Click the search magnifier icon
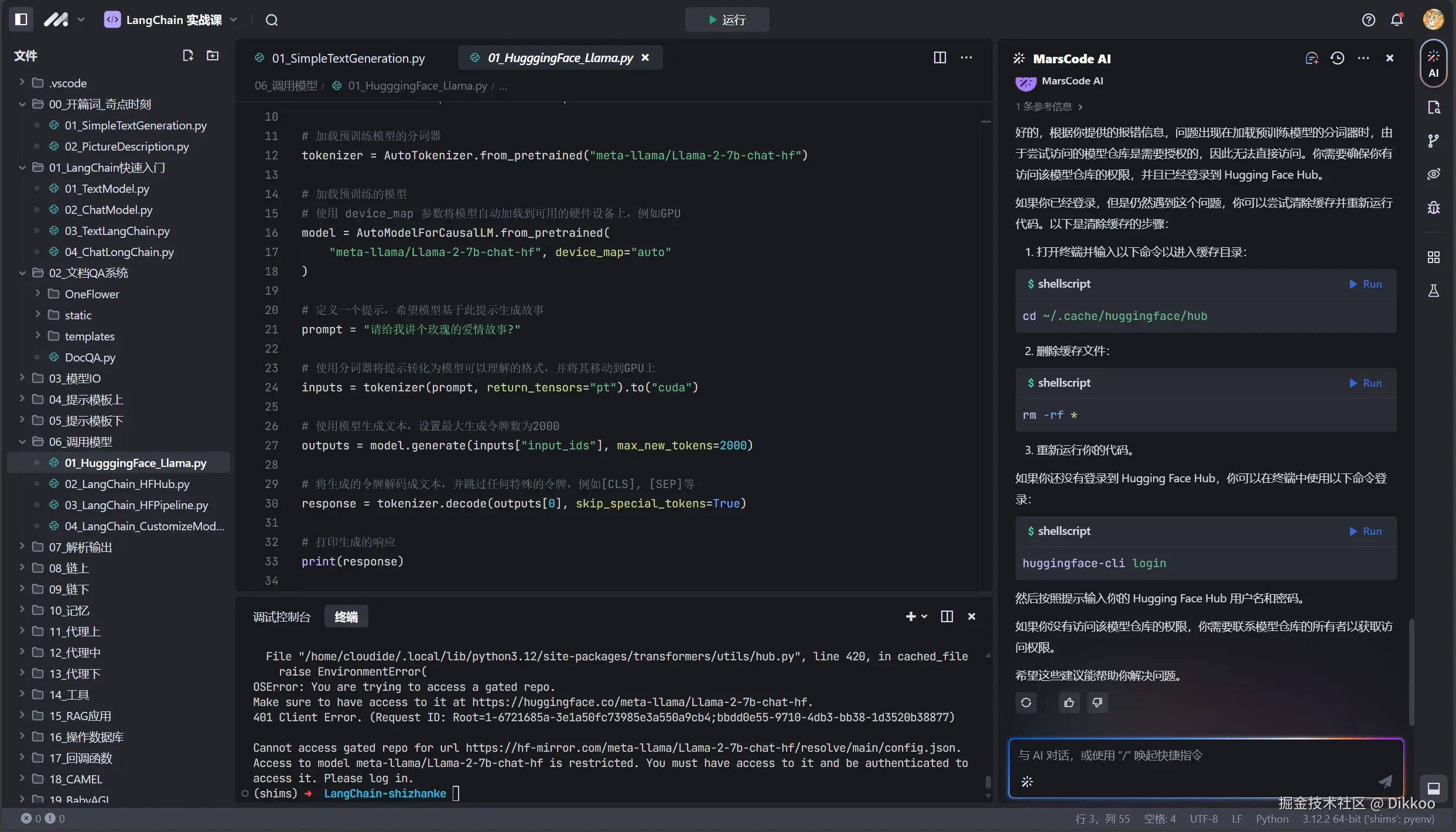The height and width of the screenshot is (832, 1456). click(271, 20)
